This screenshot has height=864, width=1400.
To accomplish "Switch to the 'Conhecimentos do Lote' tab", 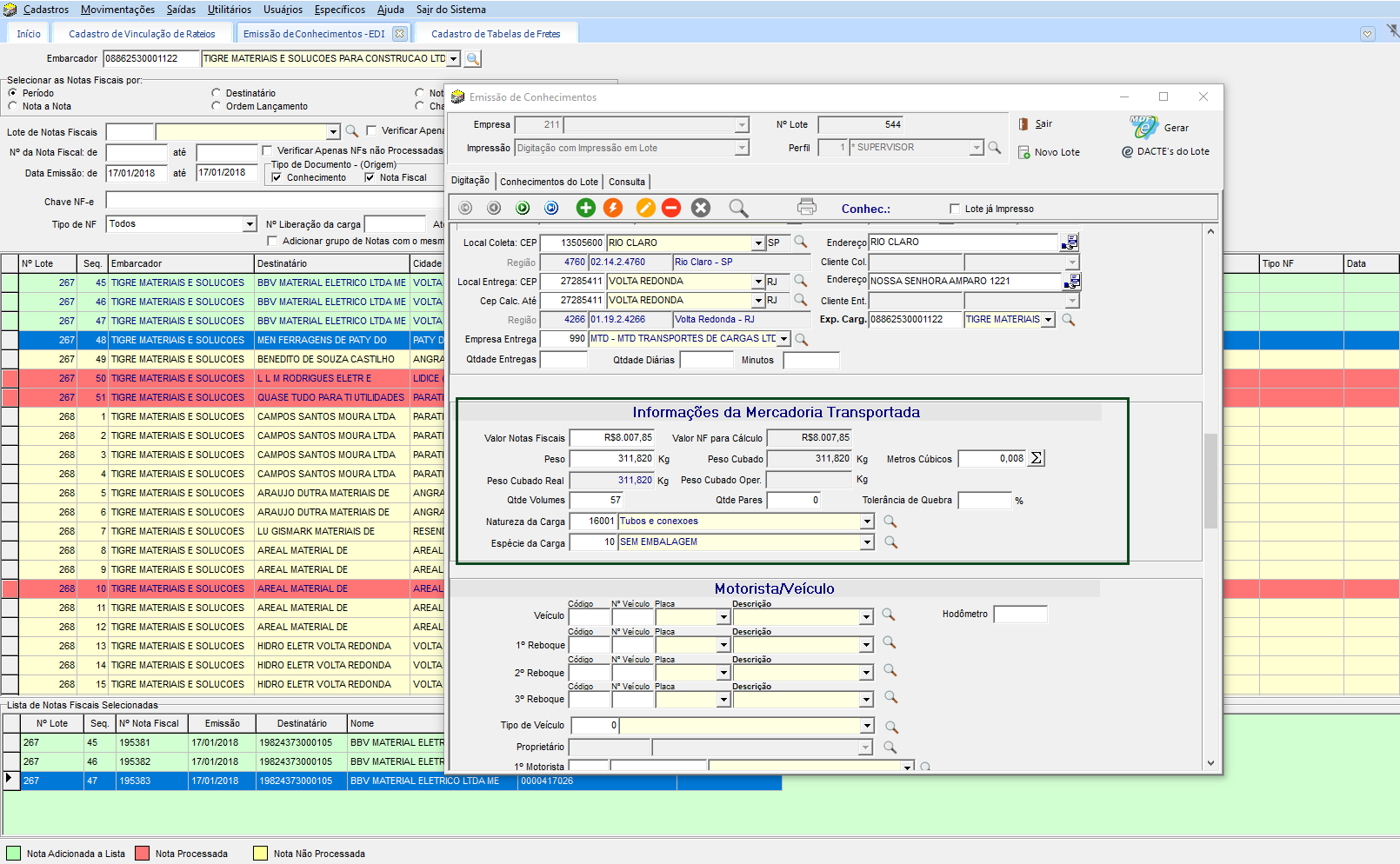I will pos(549,182).
